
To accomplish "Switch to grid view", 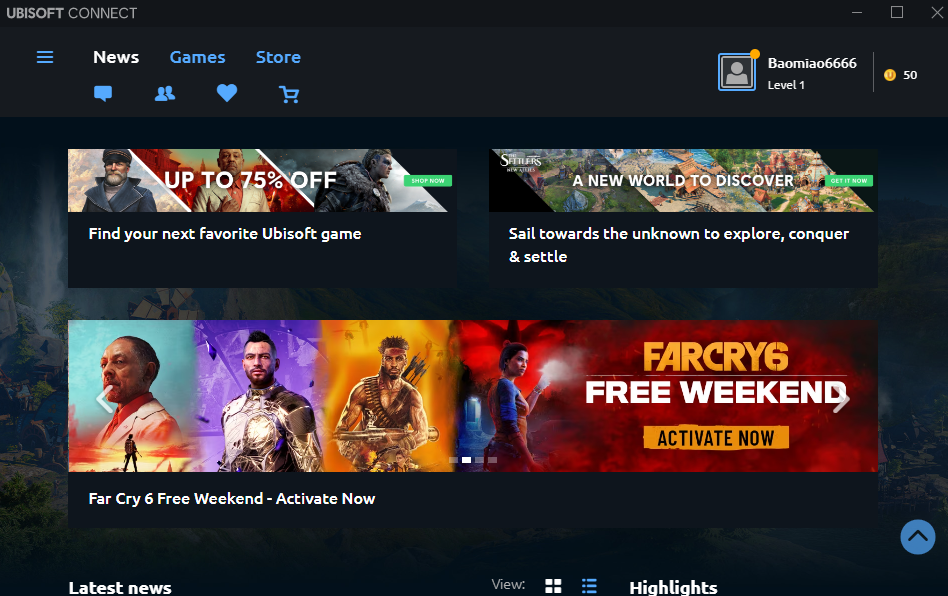I will tap(553, 586).
